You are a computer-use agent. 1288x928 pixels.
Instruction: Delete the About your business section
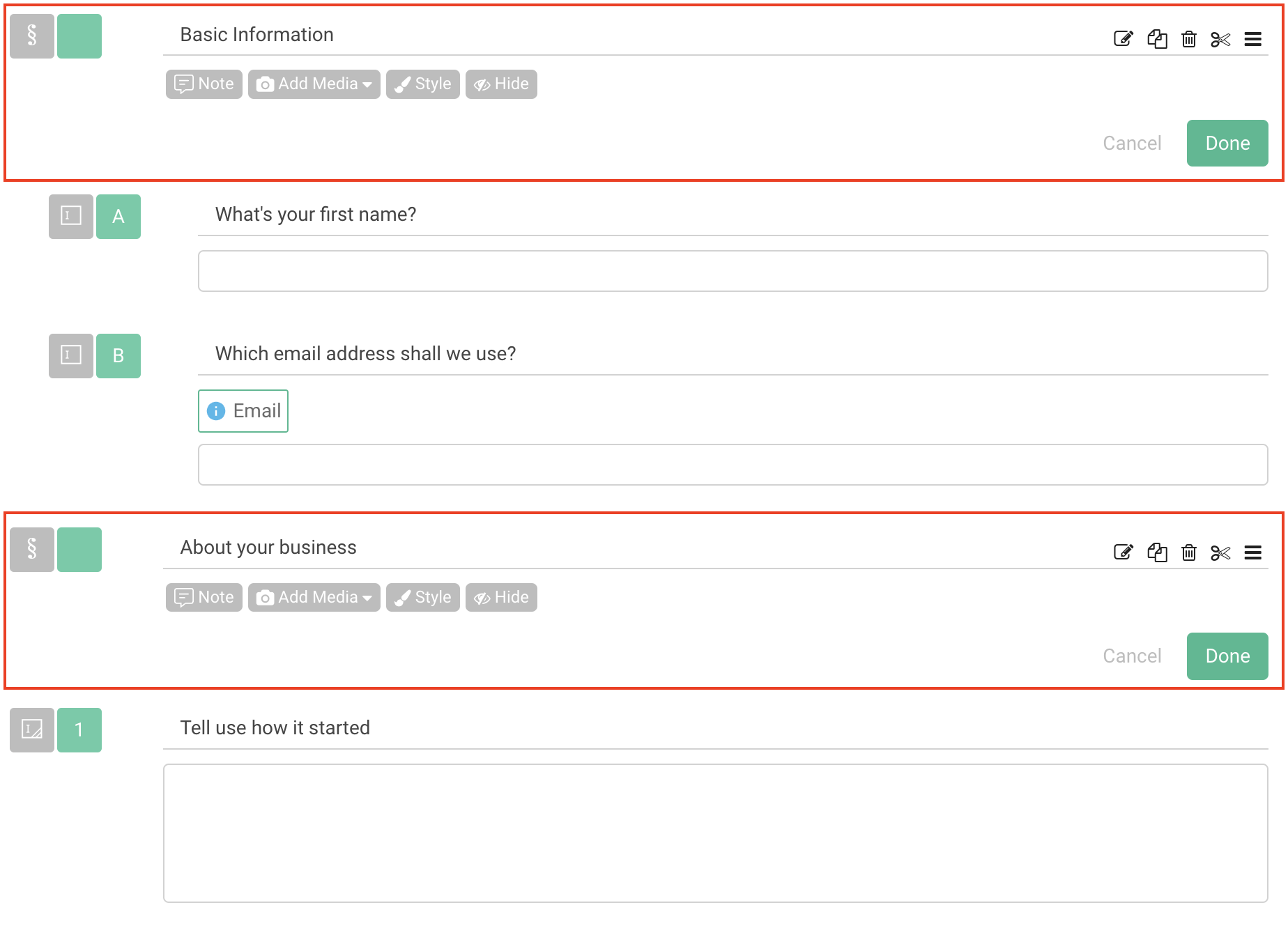[x=1188, y=552]
